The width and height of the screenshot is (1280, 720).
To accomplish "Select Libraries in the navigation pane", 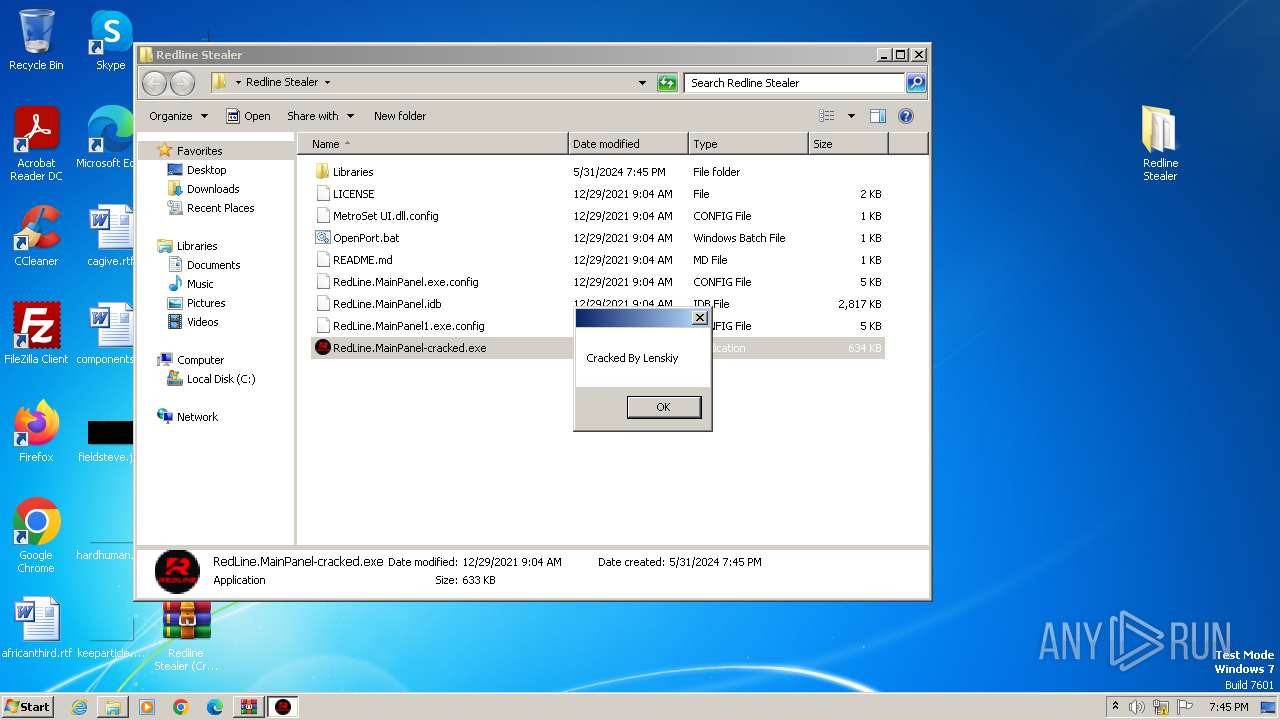I will tap(197, 246).
